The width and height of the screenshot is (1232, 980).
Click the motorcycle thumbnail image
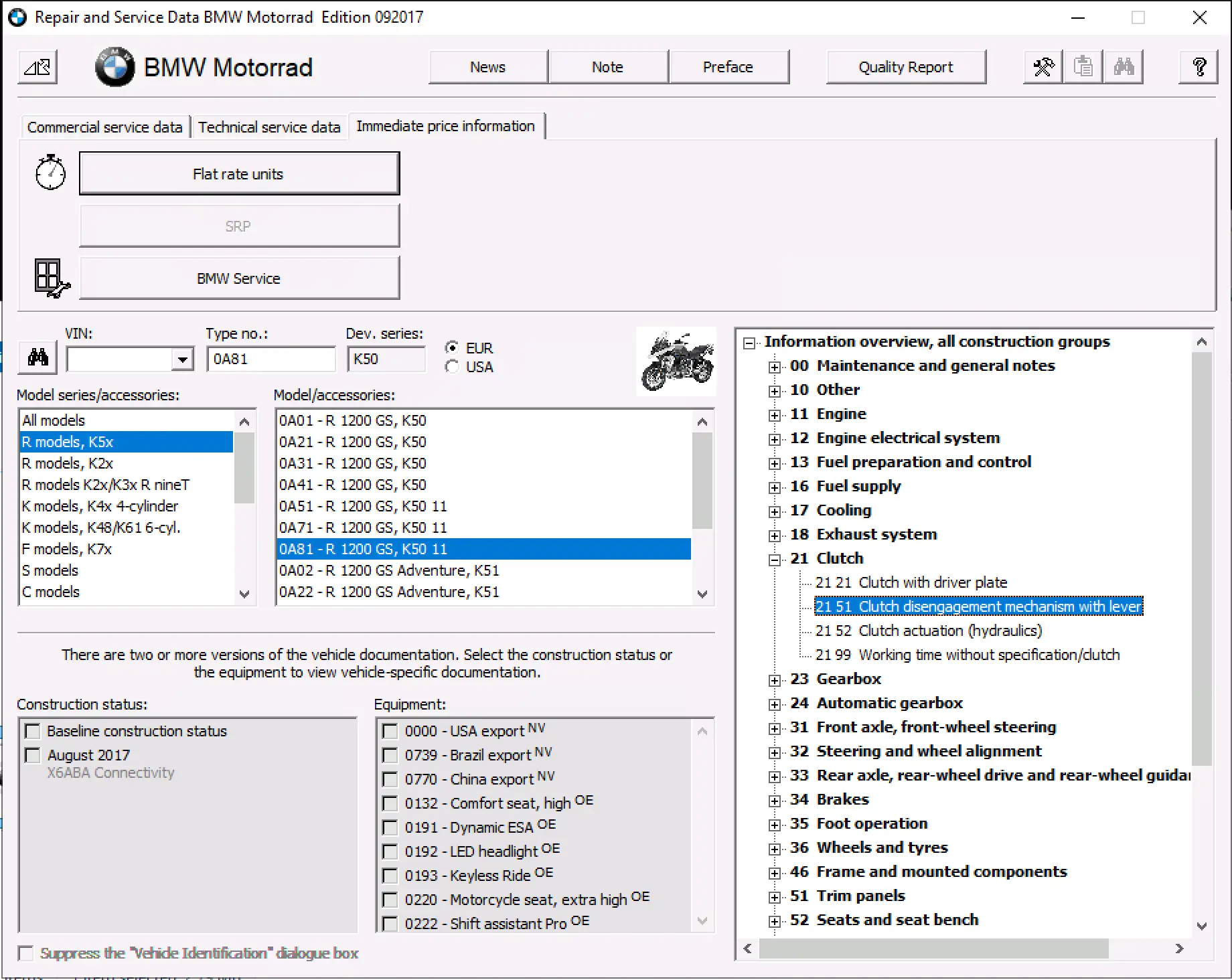tap(676, 361)
